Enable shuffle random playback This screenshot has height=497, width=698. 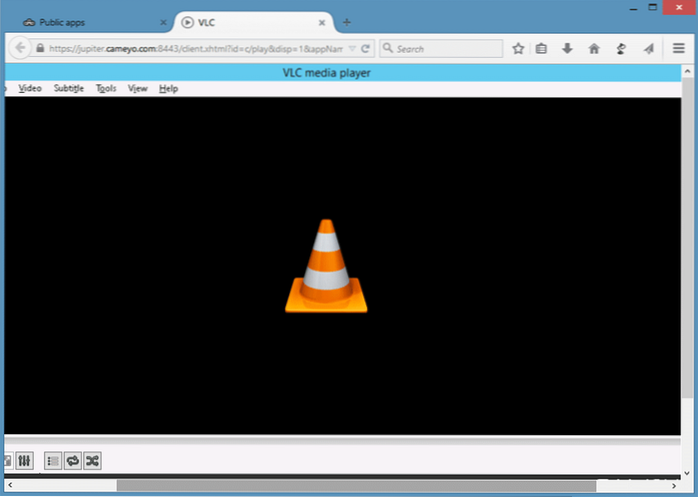pos(92,461)
